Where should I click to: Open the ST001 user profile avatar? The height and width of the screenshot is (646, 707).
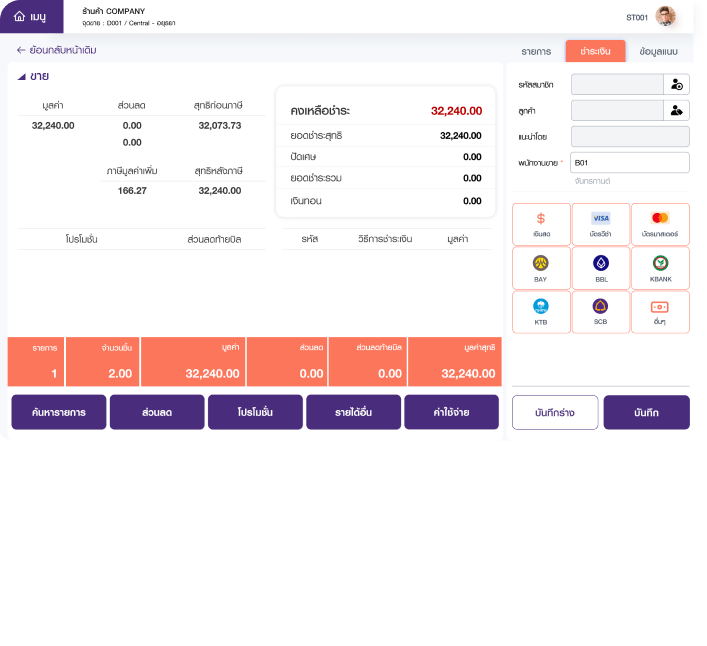666,17
